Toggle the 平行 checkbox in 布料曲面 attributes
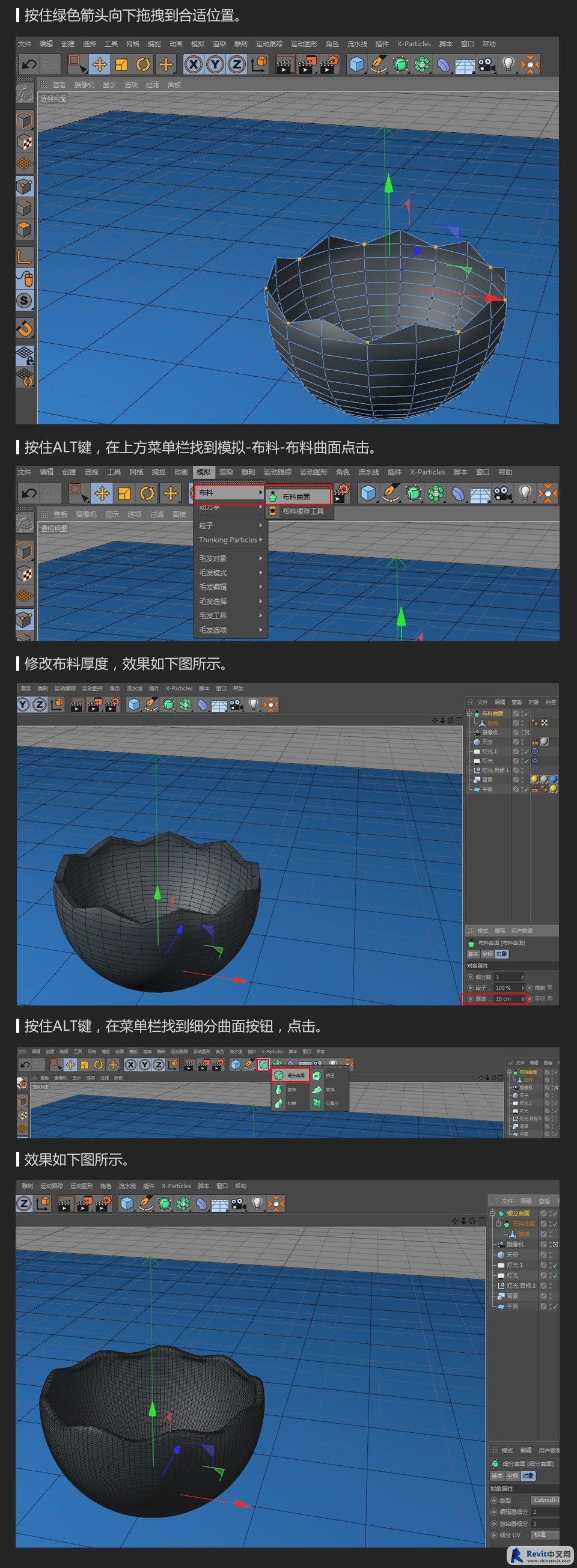Viewport: 577px width, 1568px height. coord(550,998)
